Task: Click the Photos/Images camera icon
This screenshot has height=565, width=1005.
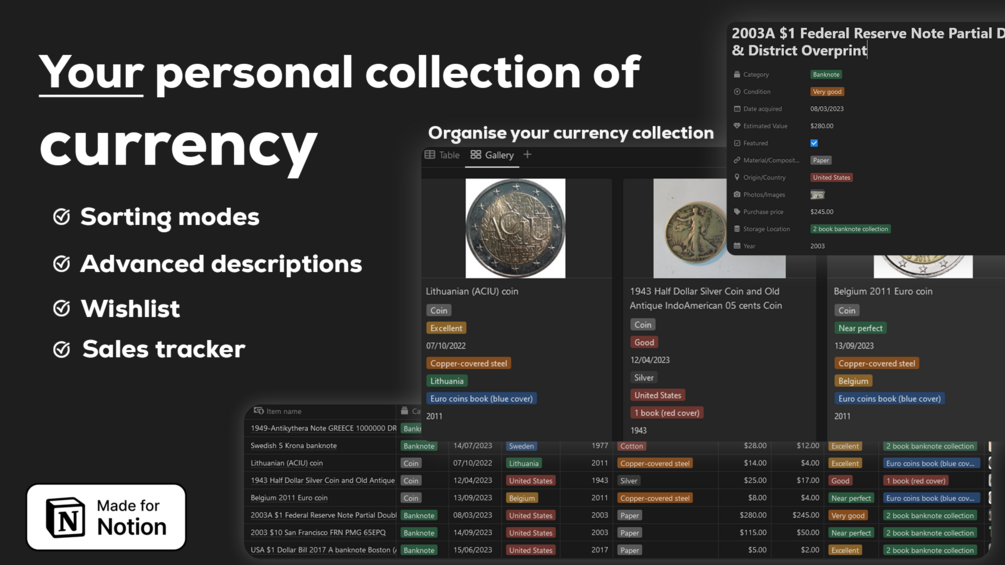Action: (736, 194)
